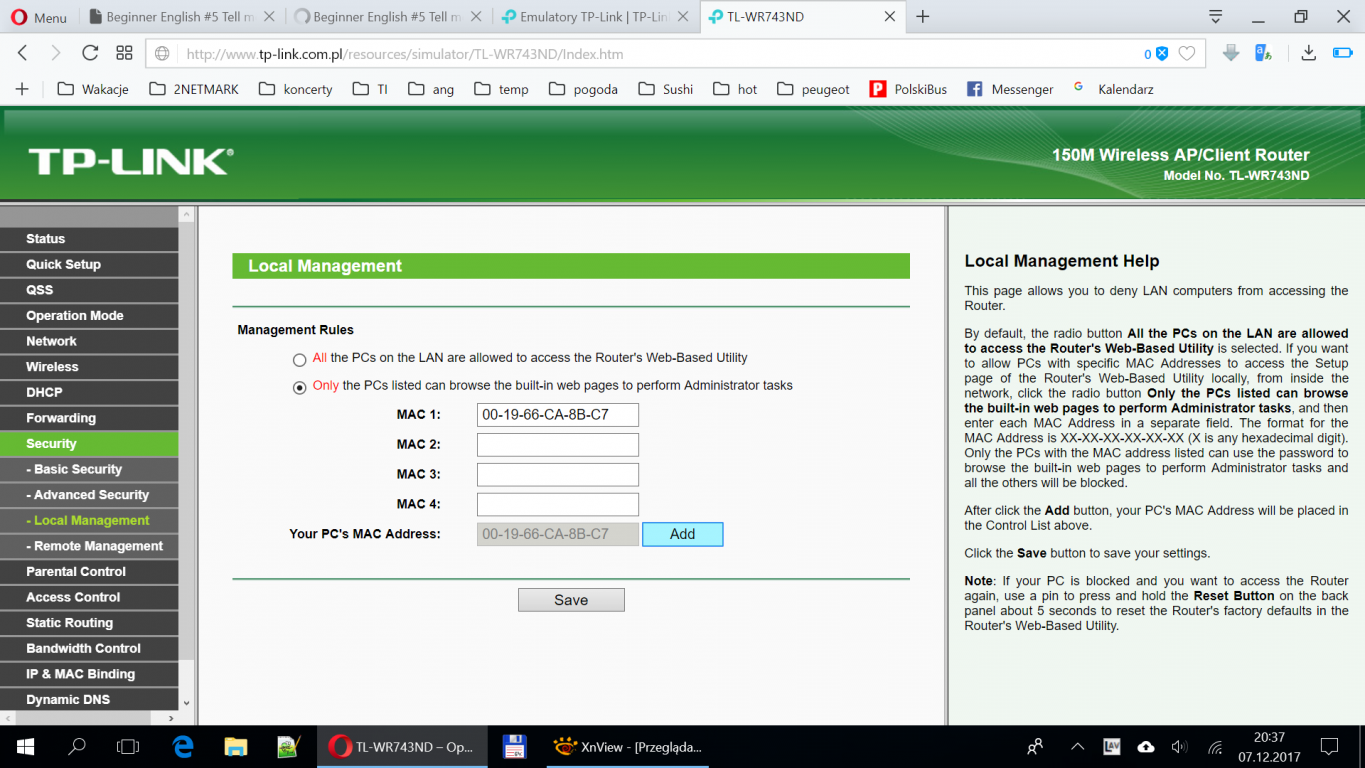Close the TL-WR743ND tab
This screenshot has height=768, width=1365.
click(x=890, y=17)
